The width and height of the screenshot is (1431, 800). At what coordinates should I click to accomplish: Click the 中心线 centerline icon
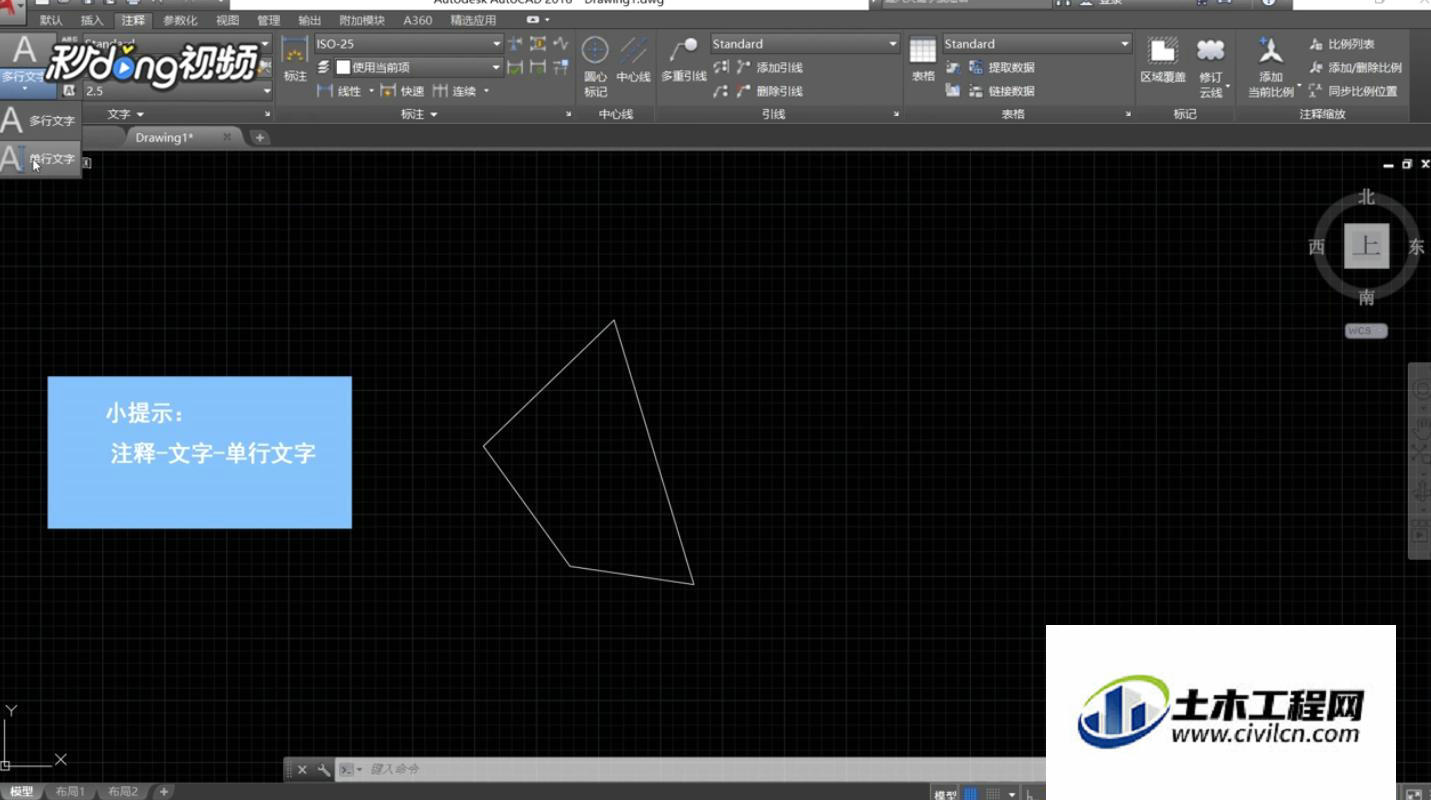point(633,49)
